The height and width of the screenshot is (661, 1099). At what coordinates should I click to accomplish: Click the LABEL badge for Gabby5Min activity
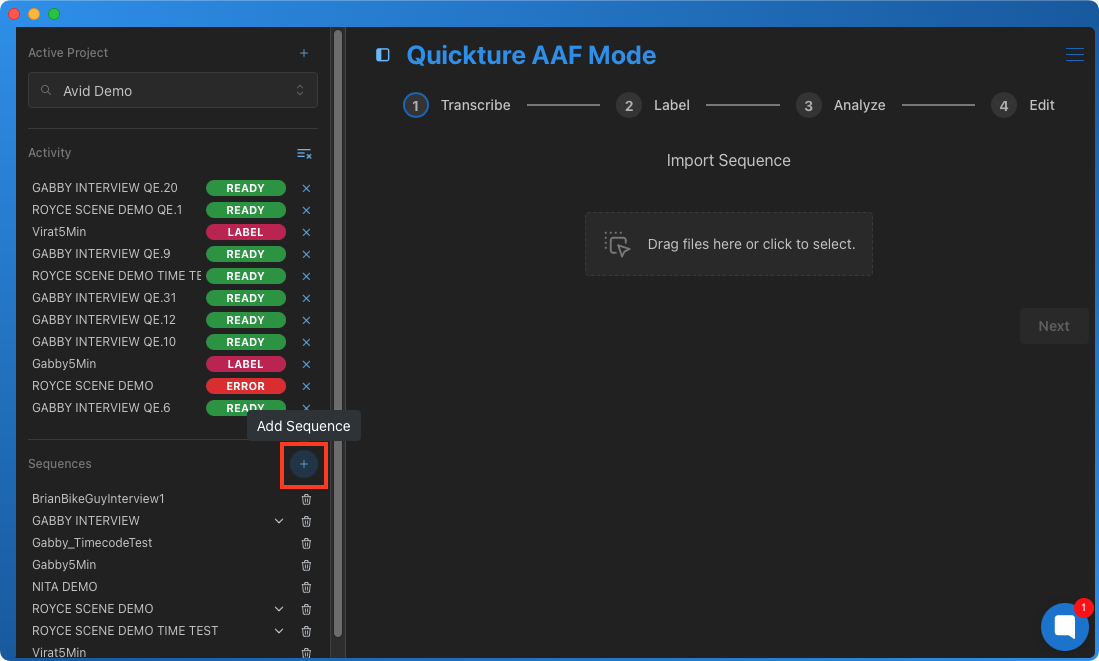pos(245,364)
